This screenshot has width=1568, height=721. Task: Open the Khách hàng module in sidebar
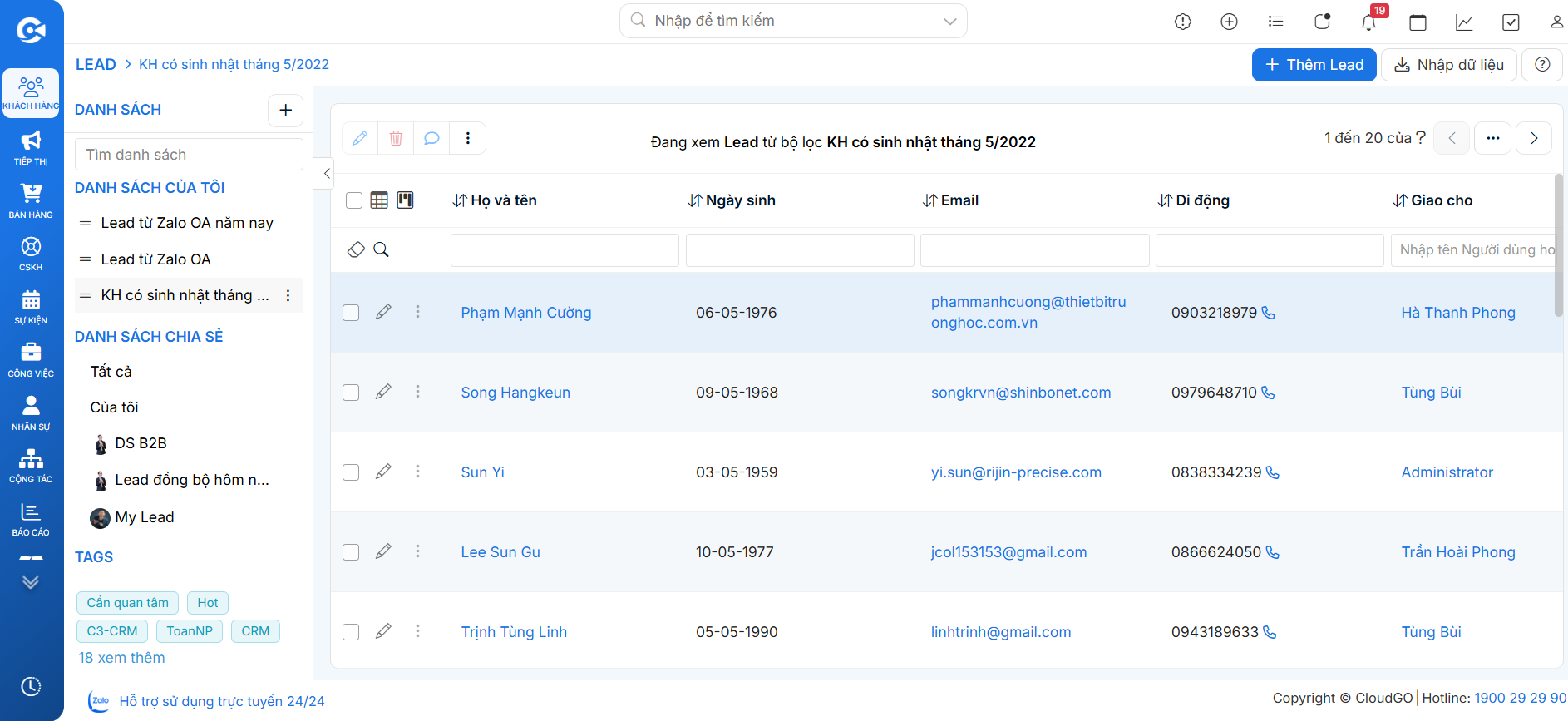31,93
